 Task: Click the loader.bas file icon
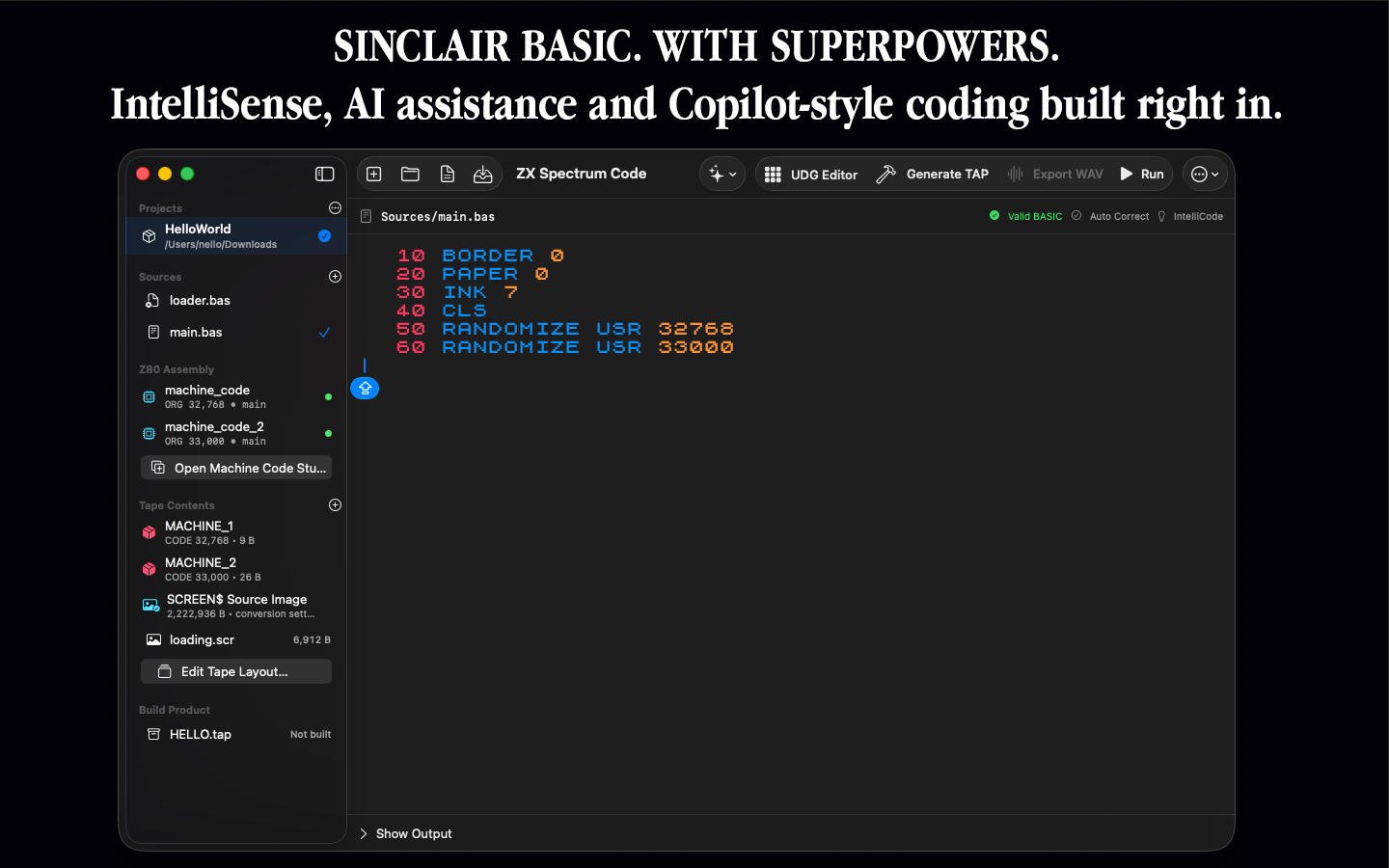(152, 300)
